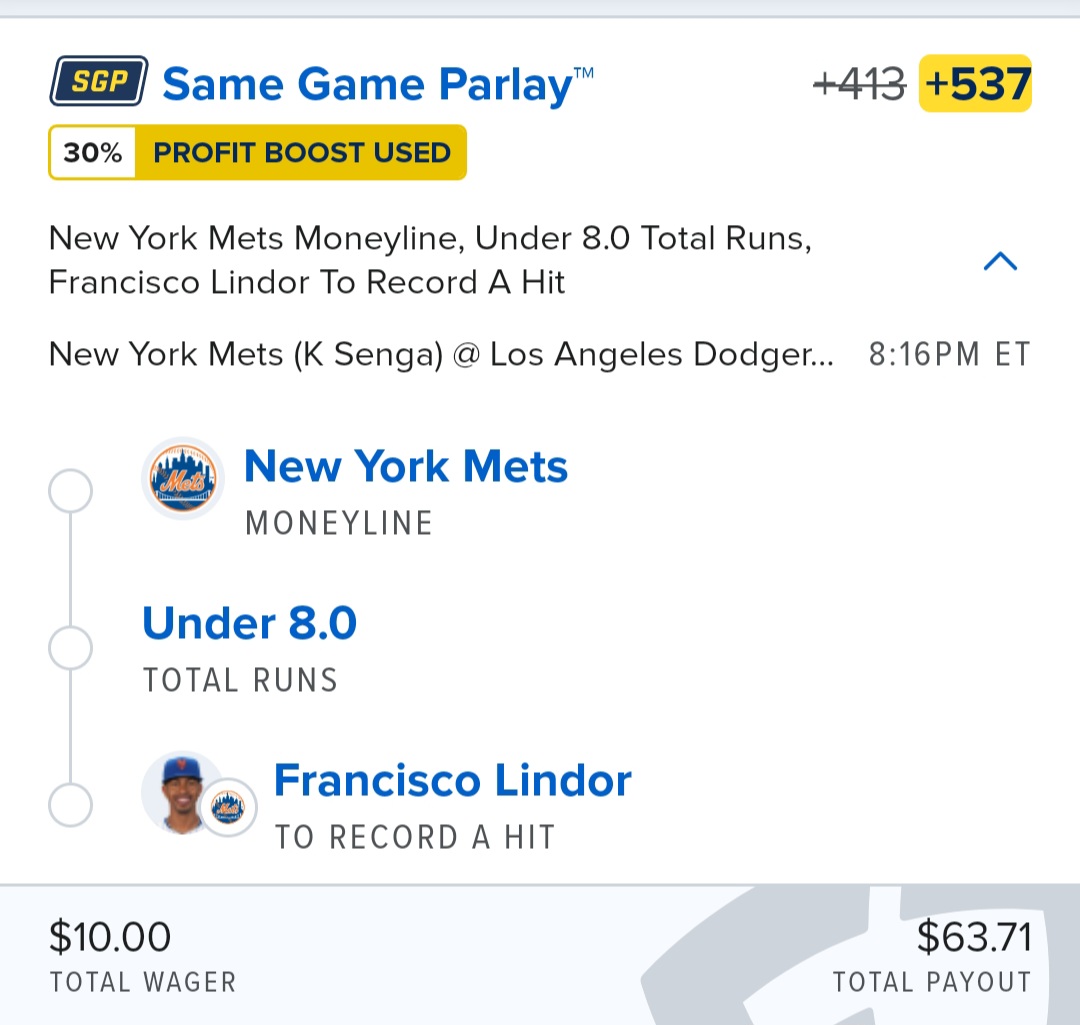Open the New York Mets leg name
The height and width of the screenshot is (1025, 1080).
406,466
